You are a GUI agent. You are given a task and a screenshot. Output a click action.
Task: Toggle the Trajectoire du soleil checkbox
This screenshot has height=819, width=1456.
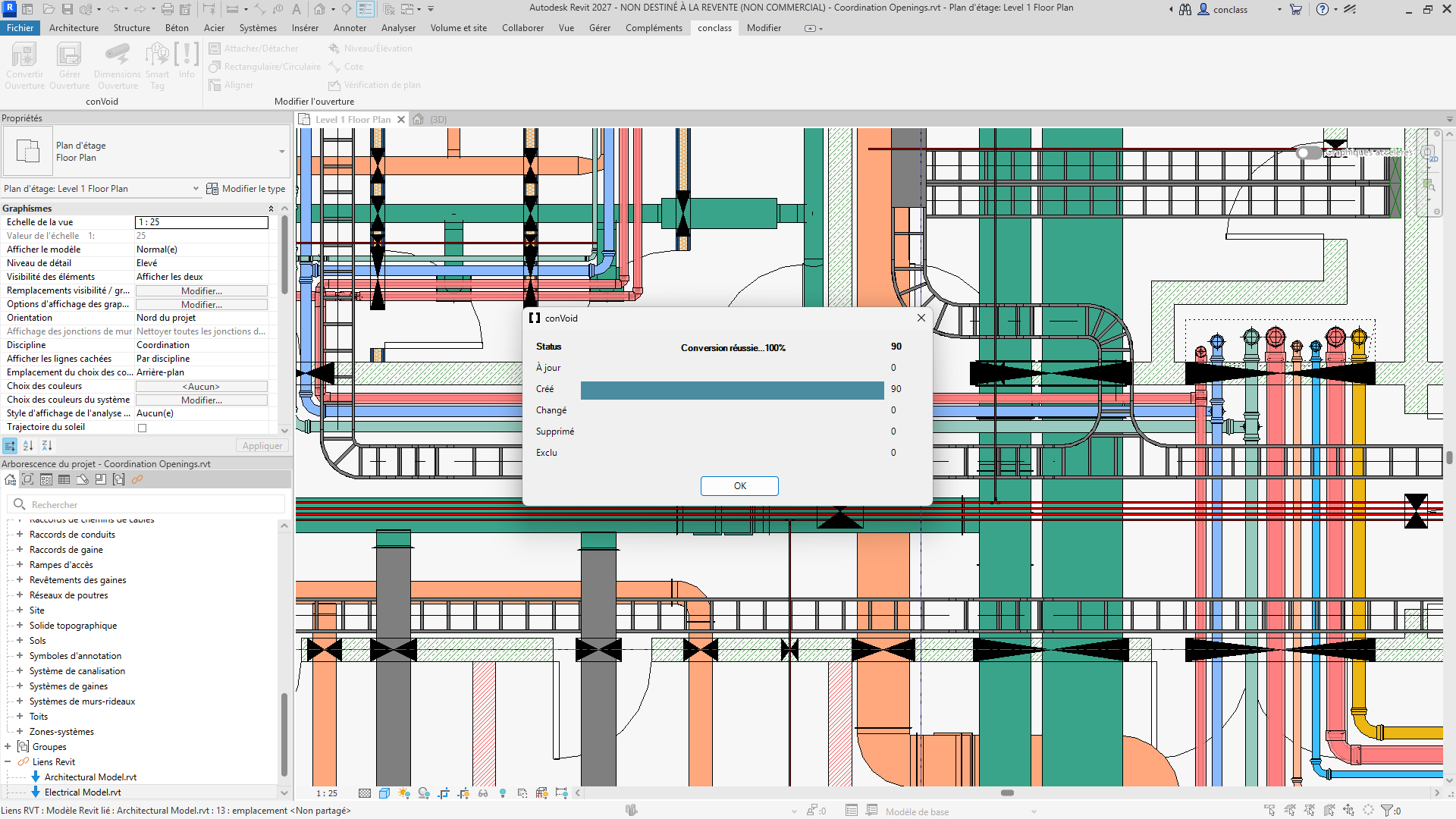[142, 428]
